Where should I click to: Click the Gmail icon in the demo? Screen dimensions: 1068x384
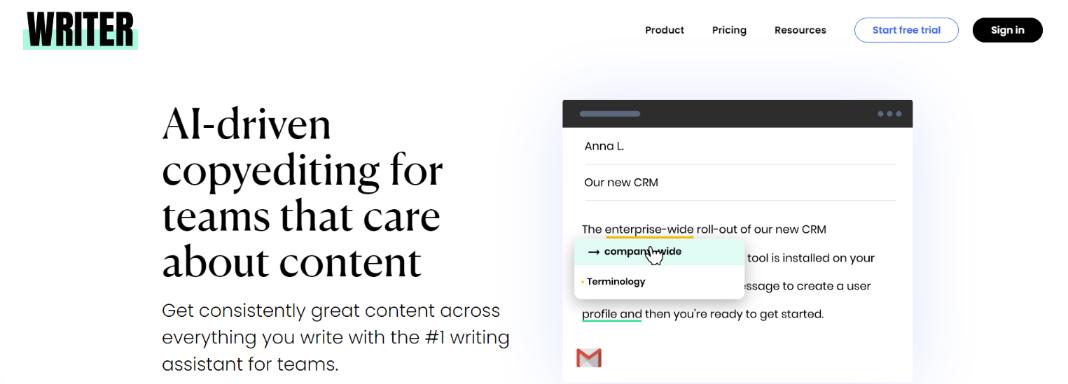click(588, 357)
